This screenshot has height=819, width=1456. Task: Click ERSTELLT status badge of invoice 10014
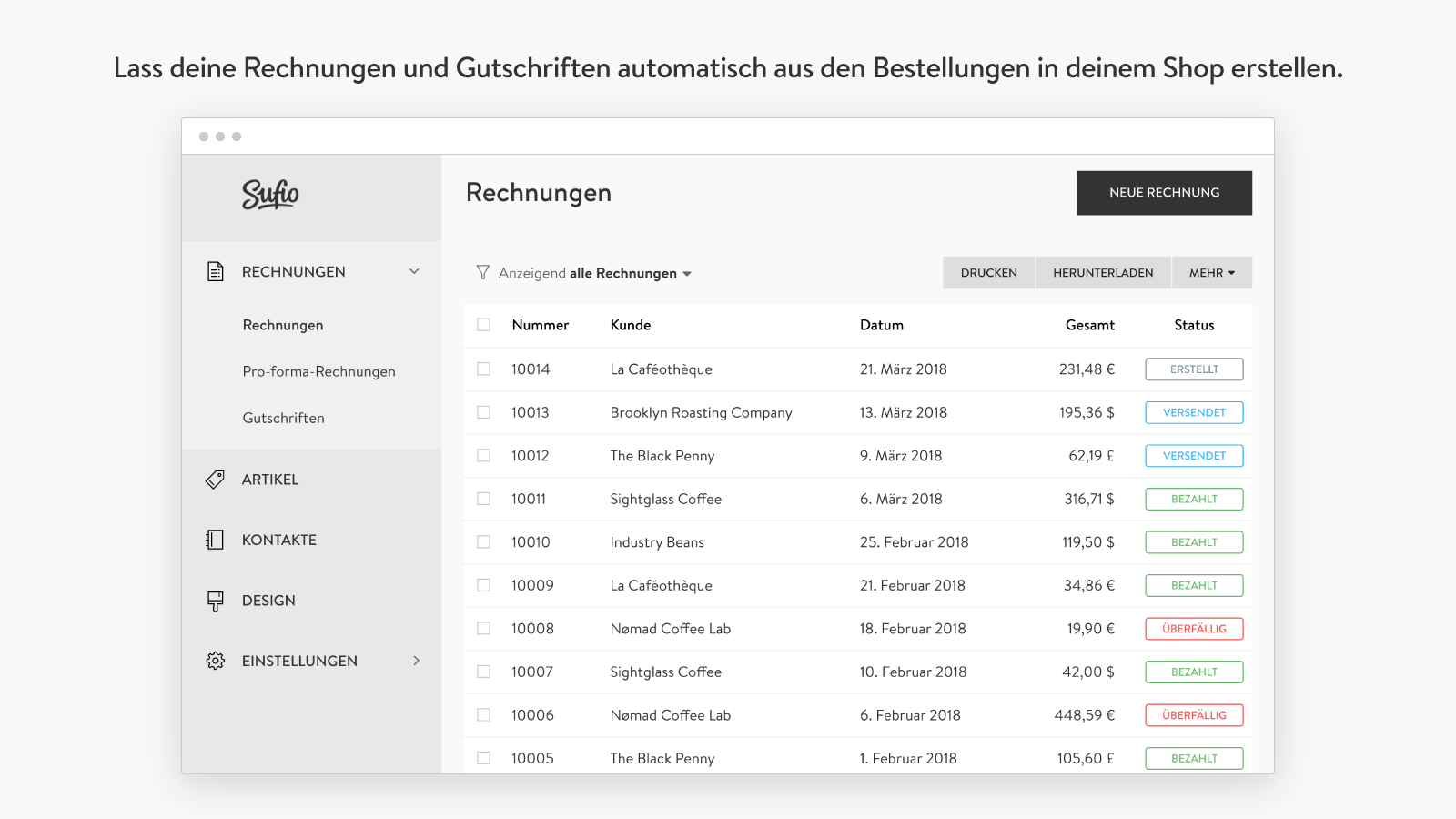coord(1194,369)
